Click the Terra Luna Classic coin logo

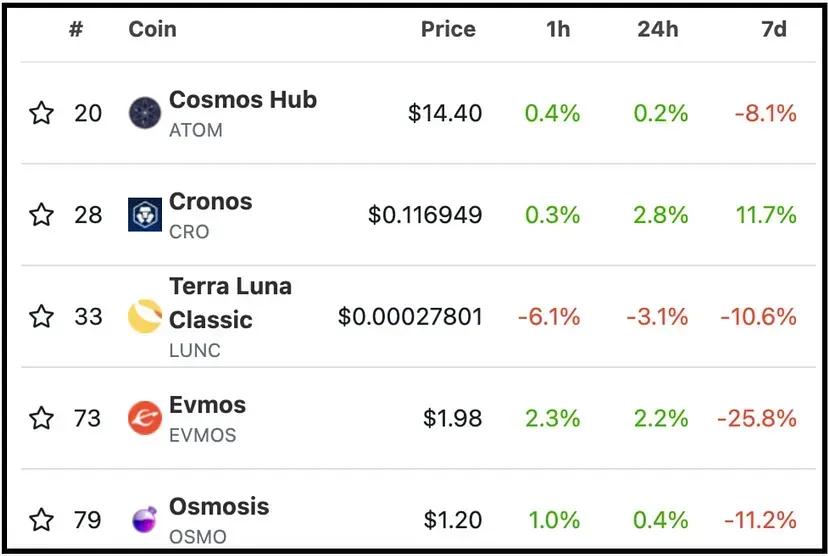[x=145, y=316]
